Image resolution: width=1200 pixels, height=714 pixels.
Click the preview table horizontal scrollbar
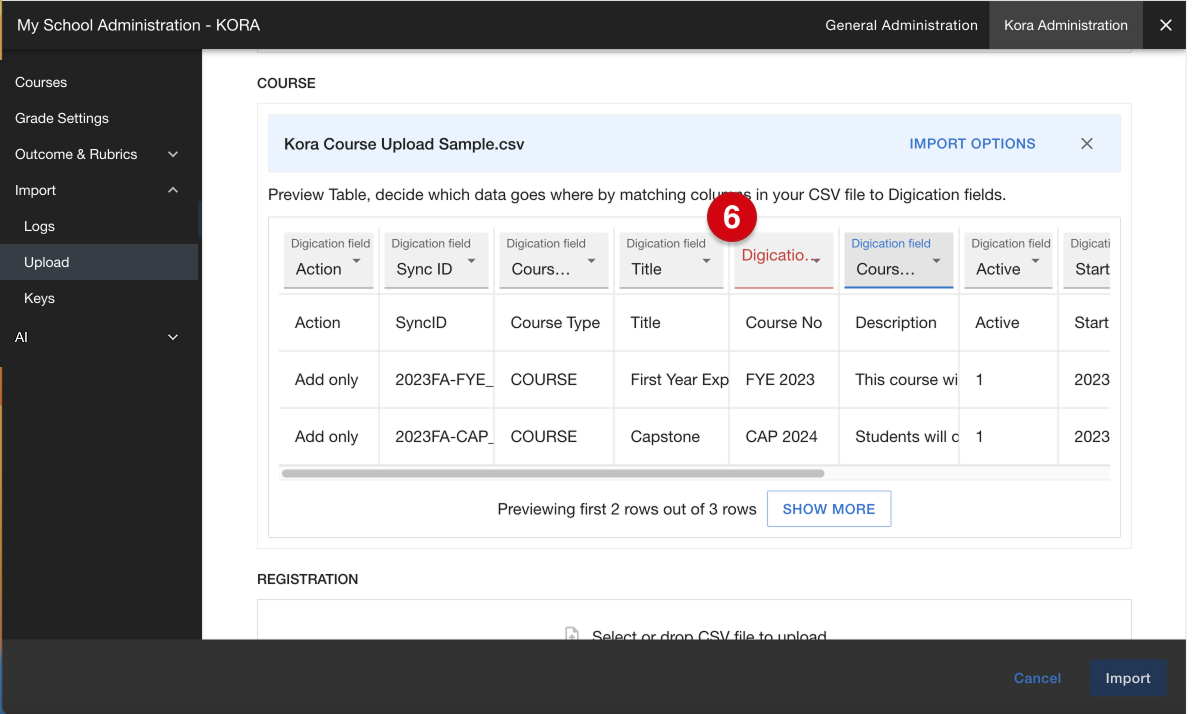coord(553,473)
